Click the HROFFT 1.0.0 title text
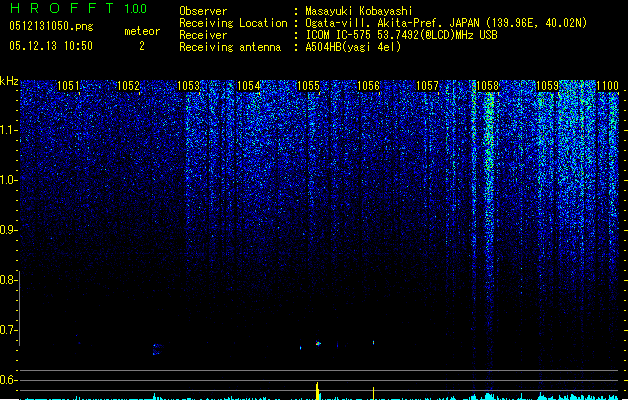This screenshot has width=629, height=400. [x=78, y=8]
